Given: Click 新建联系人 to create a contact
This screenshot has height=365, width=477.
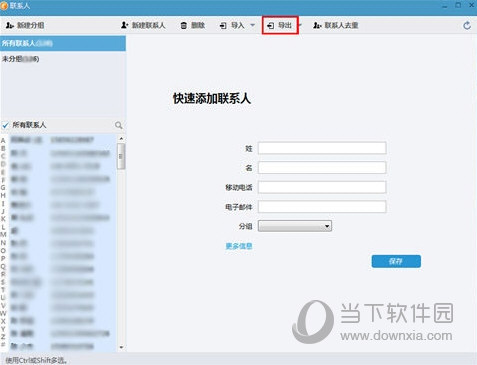Looking at the screenshot, I should pyautogui.click(x=143, y=25).
